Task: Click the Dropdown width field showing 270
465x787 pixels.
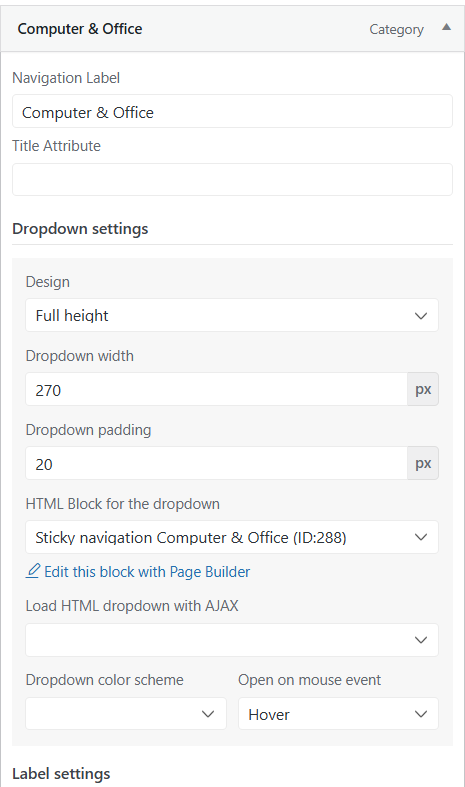Action: click(x=216, y=389)
